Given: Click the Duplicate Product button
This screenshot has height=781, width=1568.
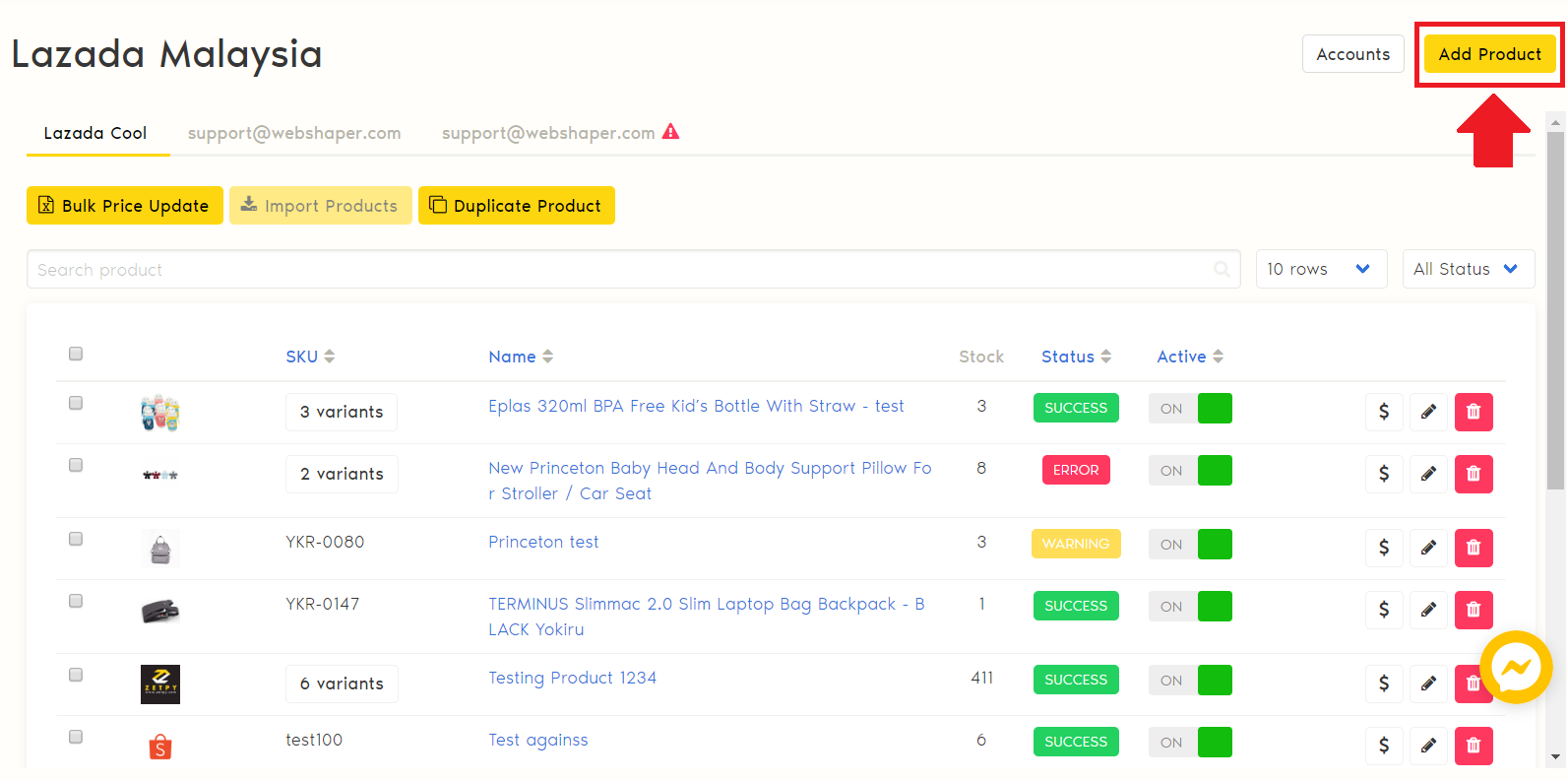Looking at the screenshot, I should coord(517,205).
